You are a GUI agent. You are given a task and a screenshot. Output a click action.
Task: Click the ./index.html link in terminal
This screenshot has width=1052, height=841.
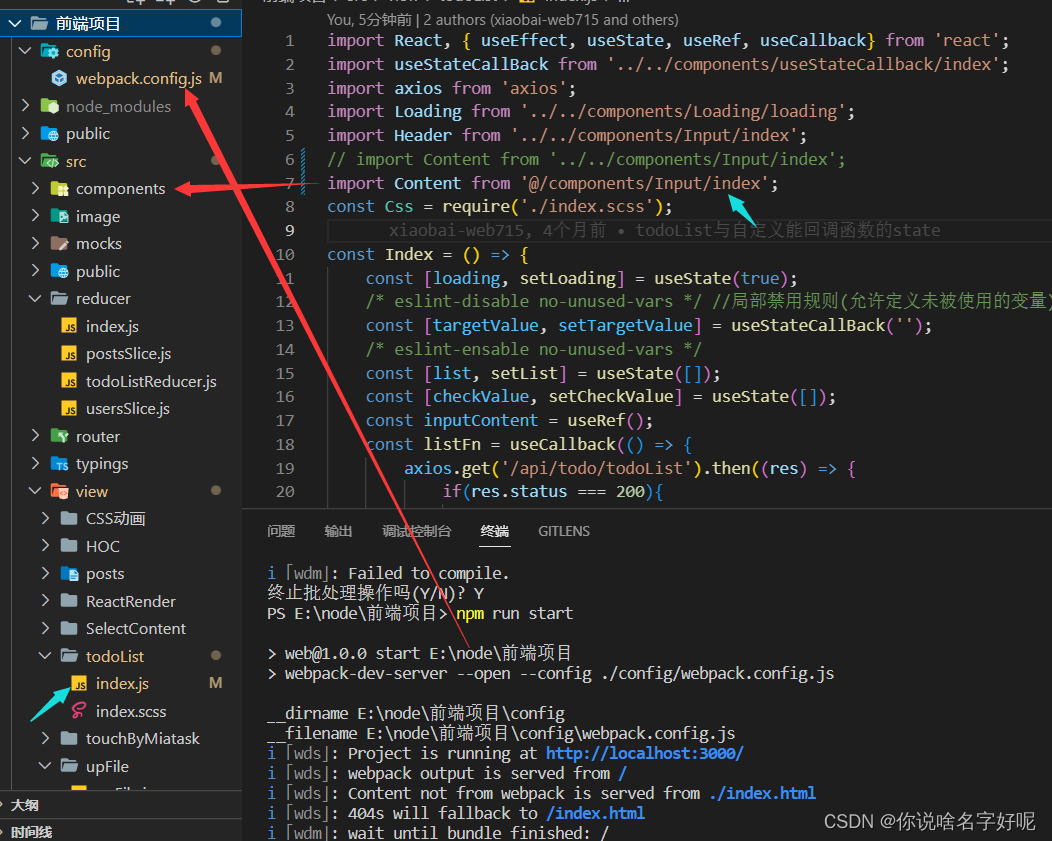(x=763, y=793)
